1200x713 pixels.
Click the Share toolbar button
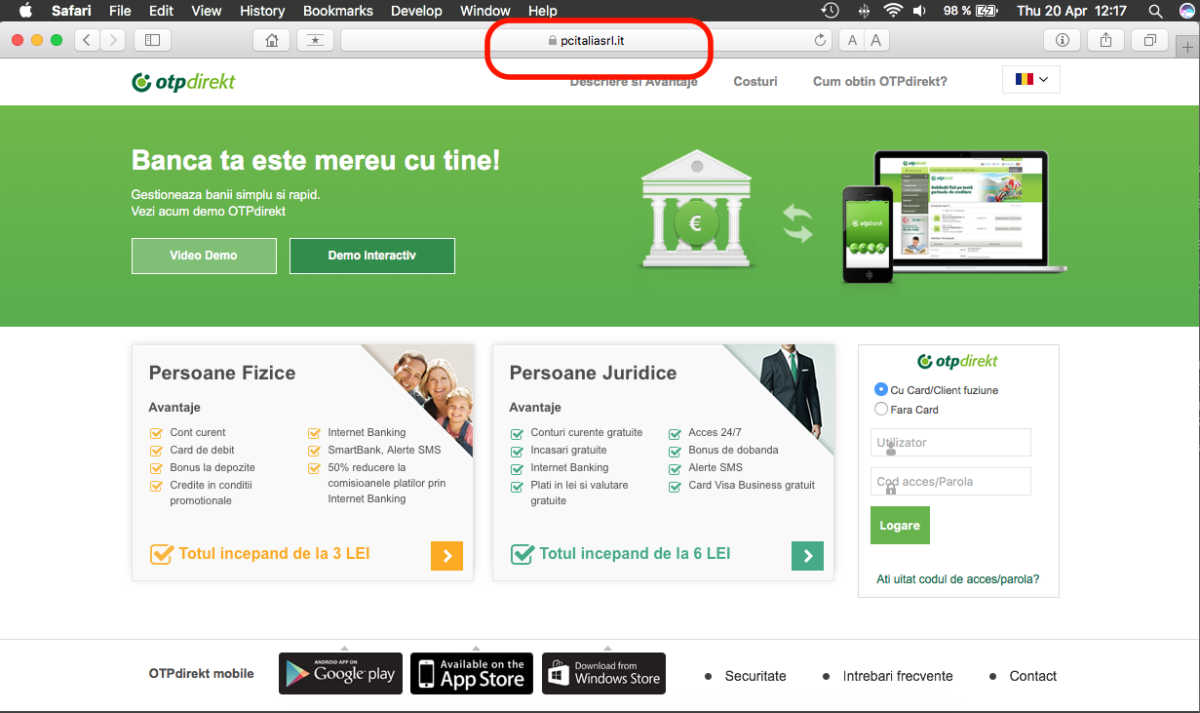(x=1106, y=40)
